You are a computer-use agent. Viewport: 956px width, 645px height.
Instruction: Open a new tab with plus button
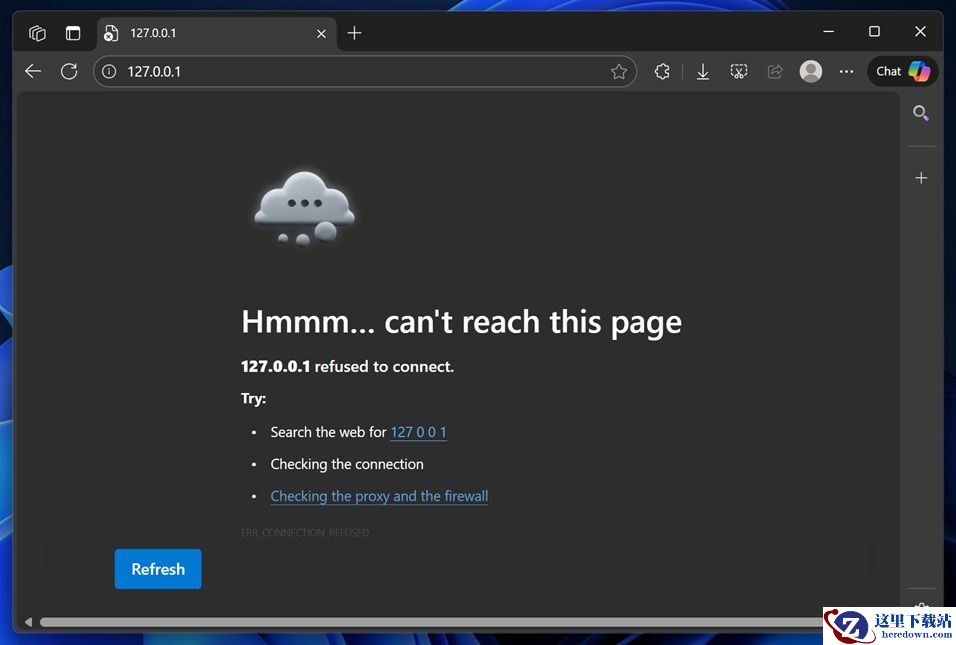coord(354,33)
